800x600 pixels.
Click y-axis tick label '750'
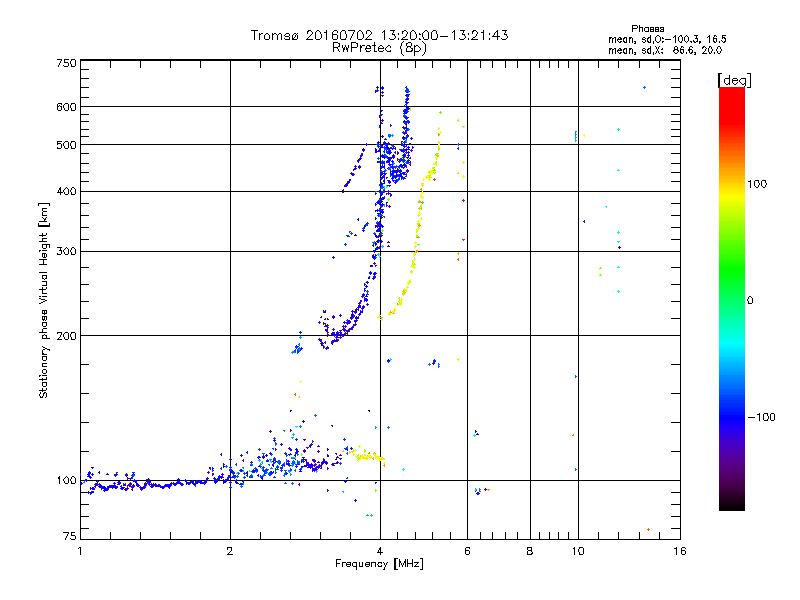pyautogui.click(x=66, y=63)
